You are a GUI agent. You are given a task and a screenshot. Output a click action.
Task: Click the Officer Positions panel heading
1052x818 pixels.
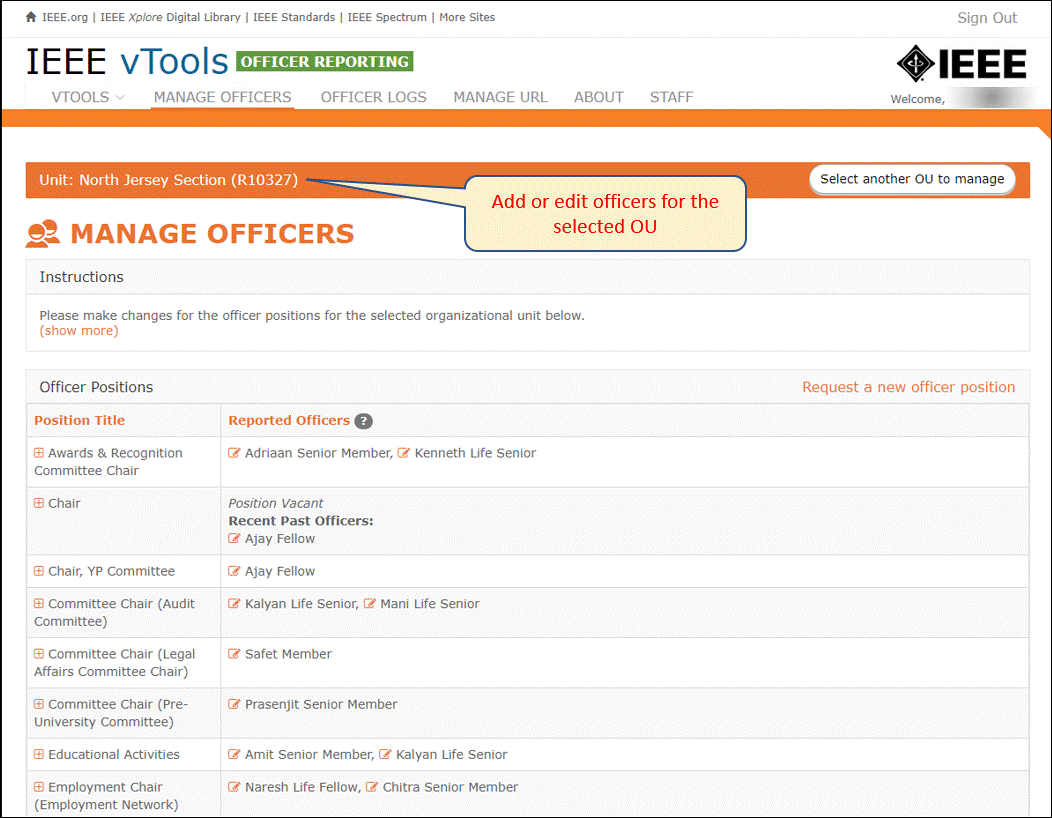tap(96, 387)
